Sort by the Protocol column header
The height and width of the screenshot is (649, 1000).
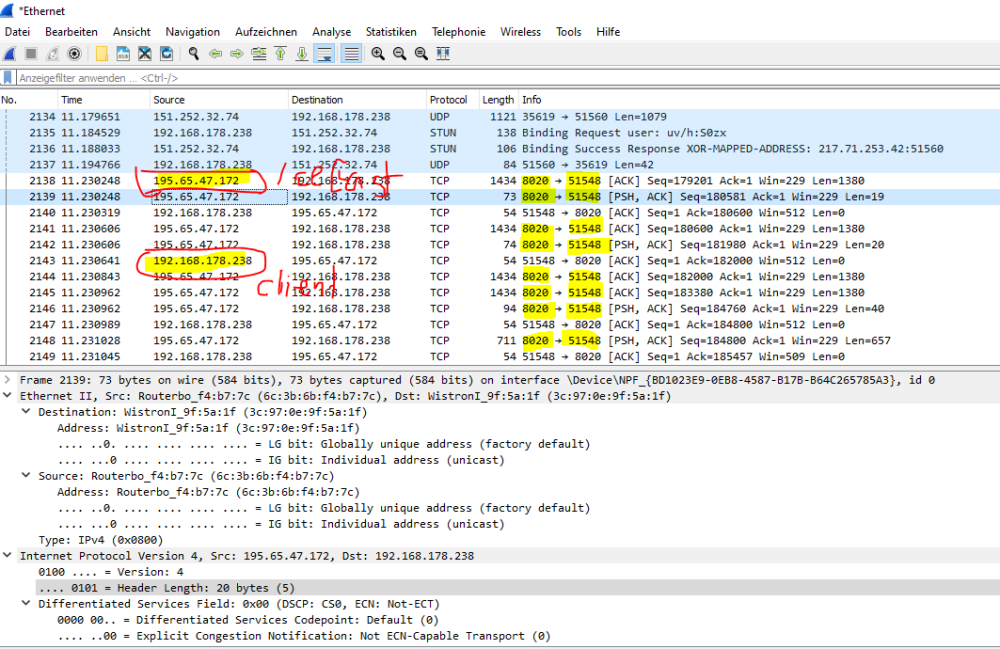449,100
